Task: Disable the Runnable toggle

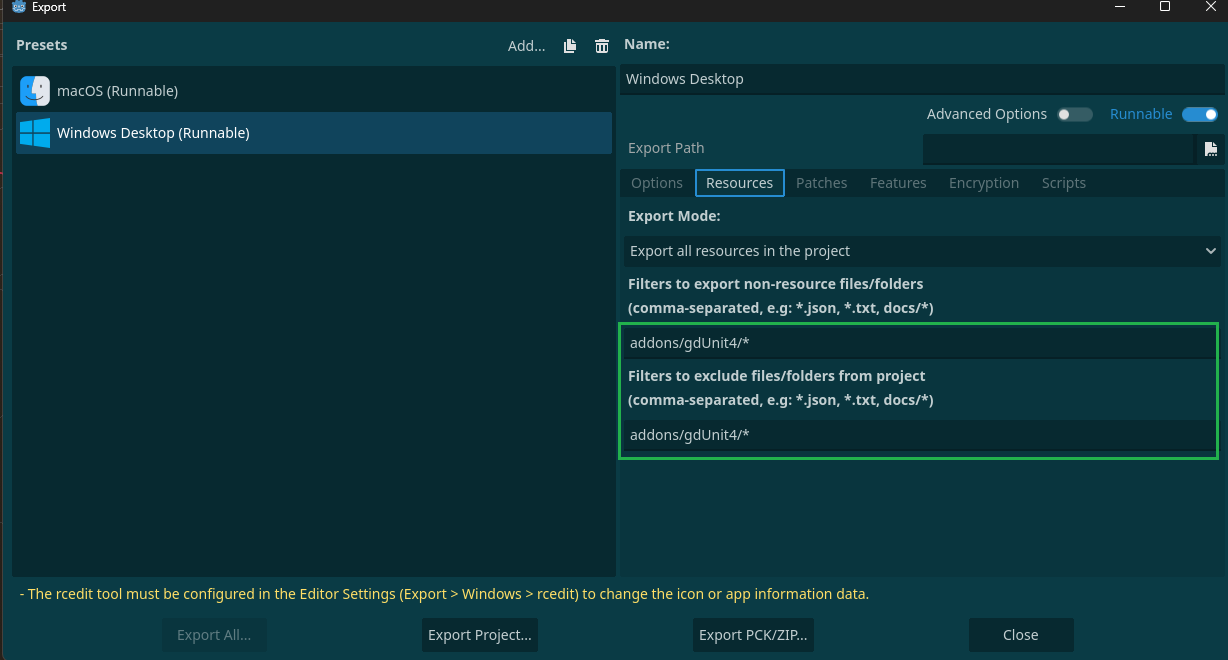Action: [x=1199, y=115]
